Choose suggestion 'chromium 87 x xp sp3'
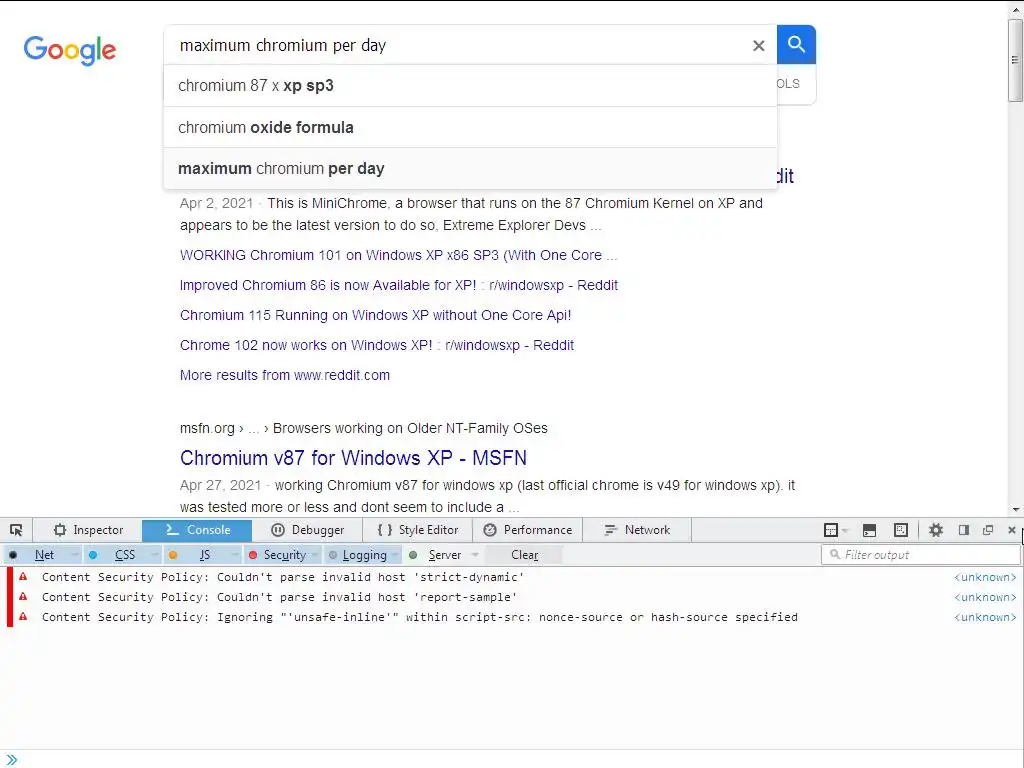The image size is (1024, 768). coord(470,86)
